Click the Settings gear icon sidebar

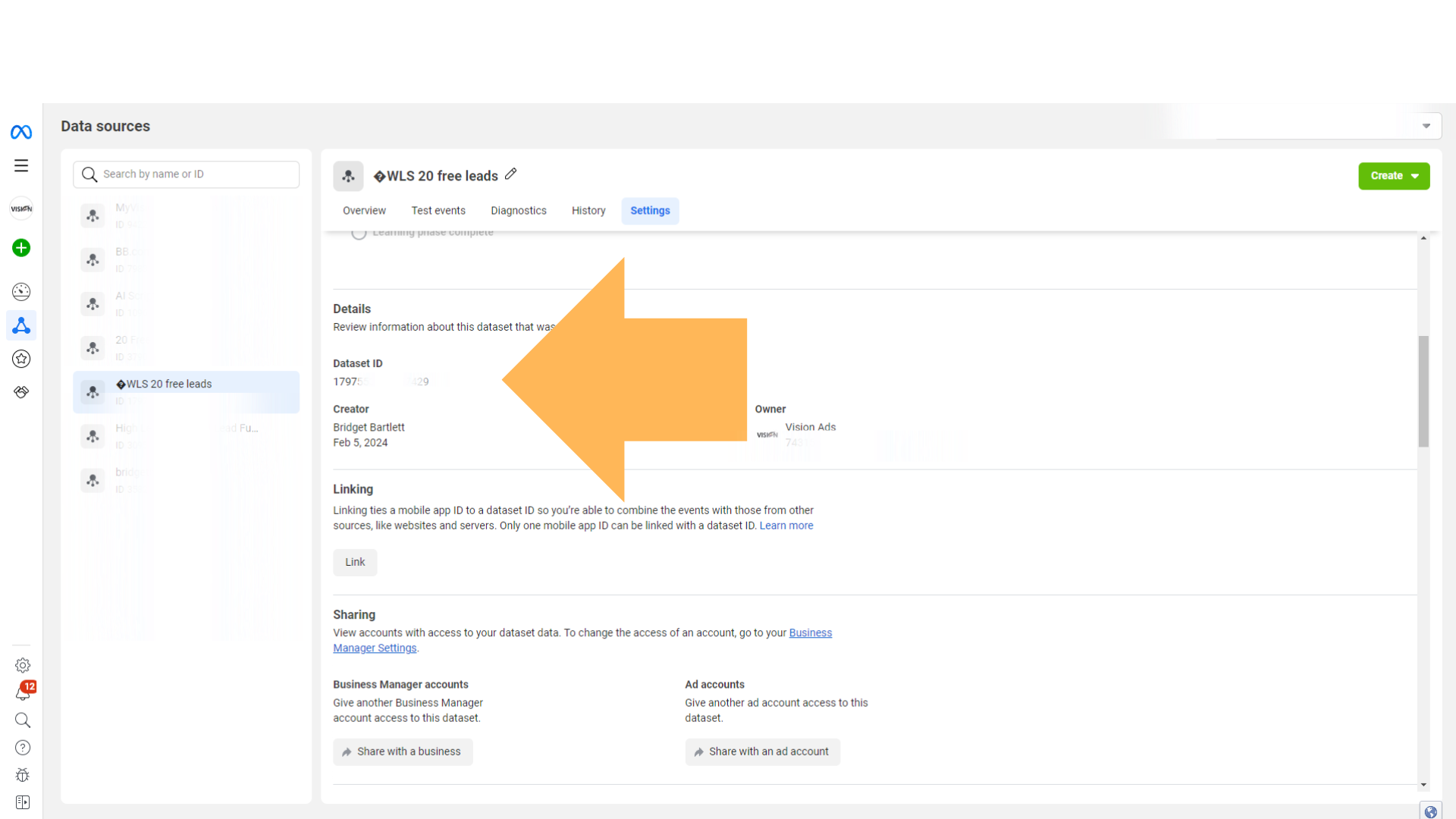22,665
